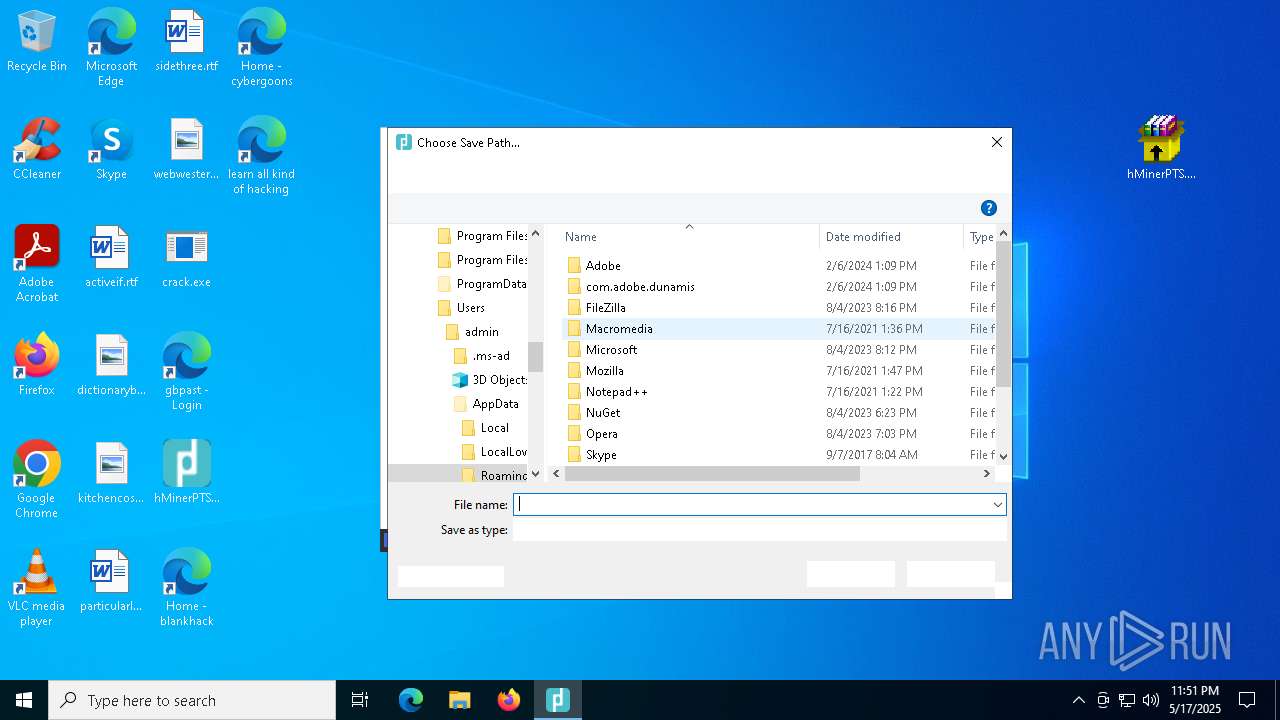Open the Windows Start menu
Viewport: 1280px width, 720px height.
[24, 700]
